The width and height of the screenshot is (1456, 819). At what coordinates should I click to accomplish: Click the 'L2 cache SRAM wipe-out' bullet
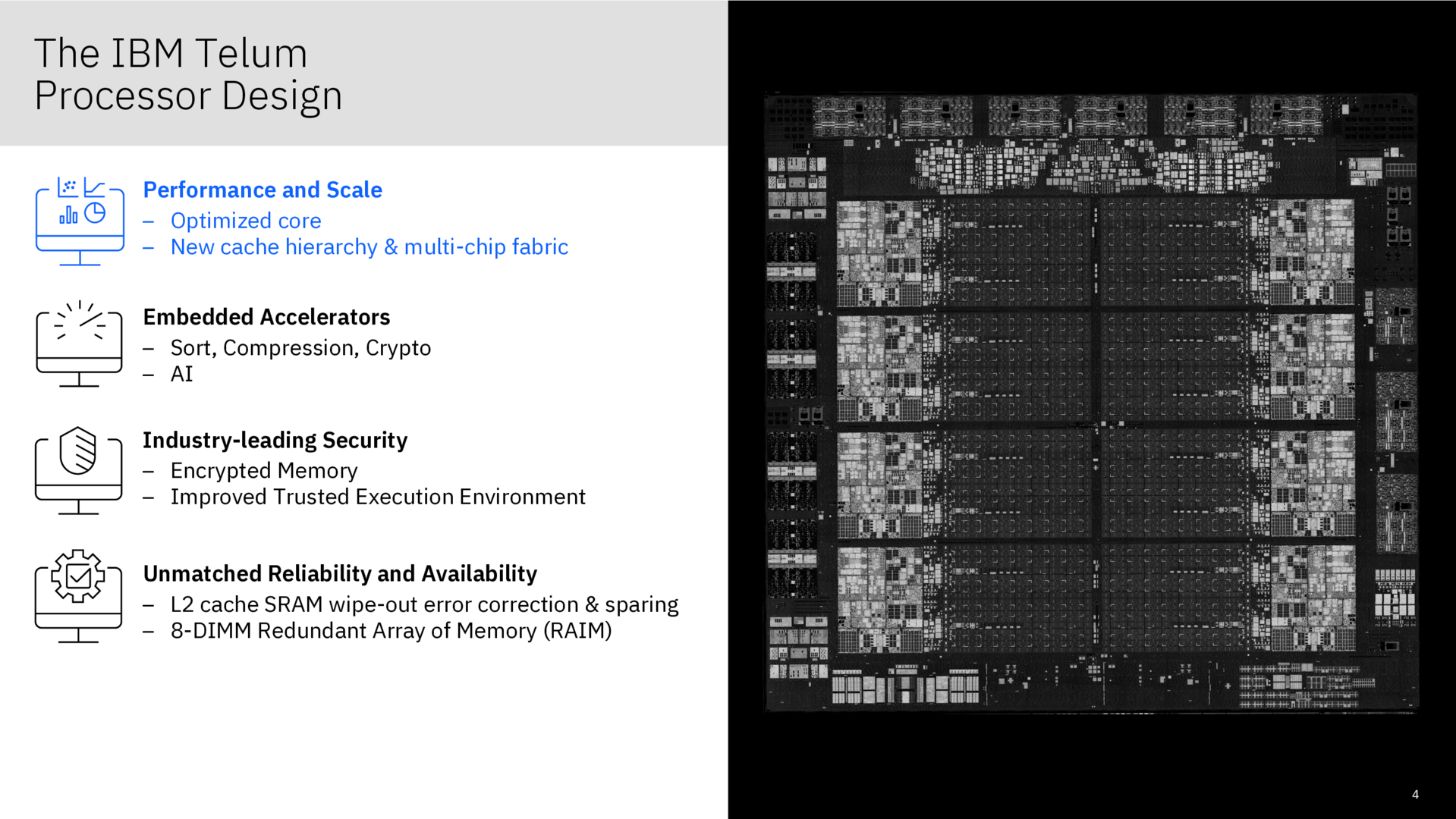[425, 604]
